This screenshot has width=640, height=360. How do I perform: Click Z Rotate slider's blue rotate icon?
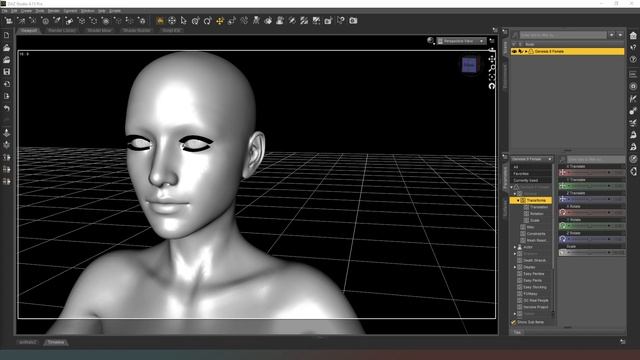(x=562, y=239)
